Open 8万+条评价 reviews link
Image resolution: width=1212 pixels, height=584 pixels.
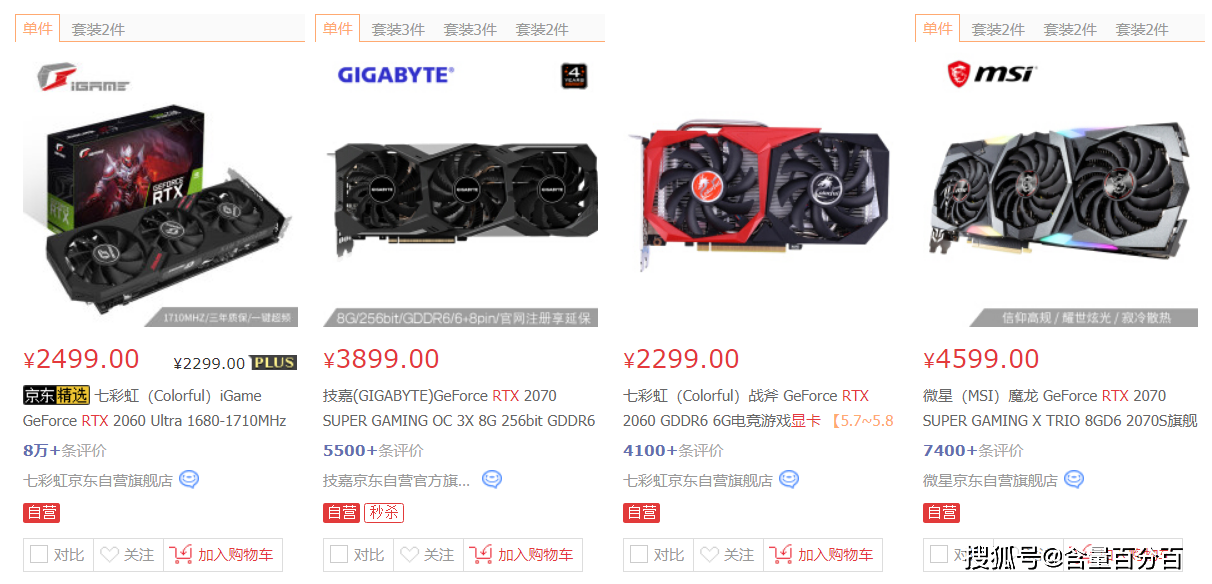(x=65, y=451)
